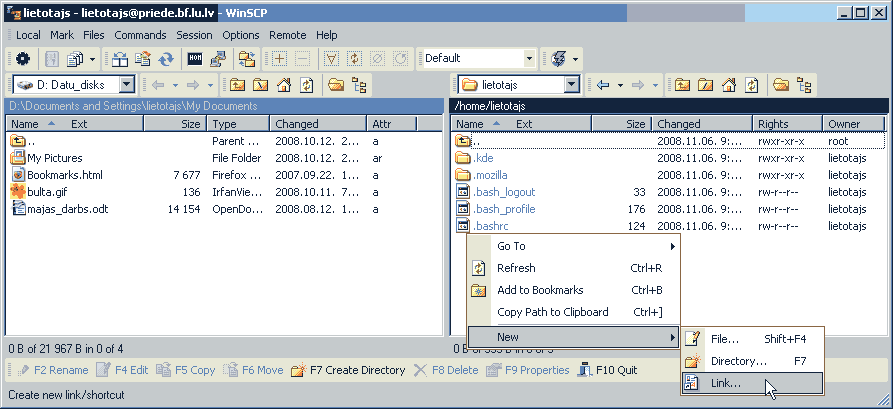Open the console terminal icon

[195, 58]
